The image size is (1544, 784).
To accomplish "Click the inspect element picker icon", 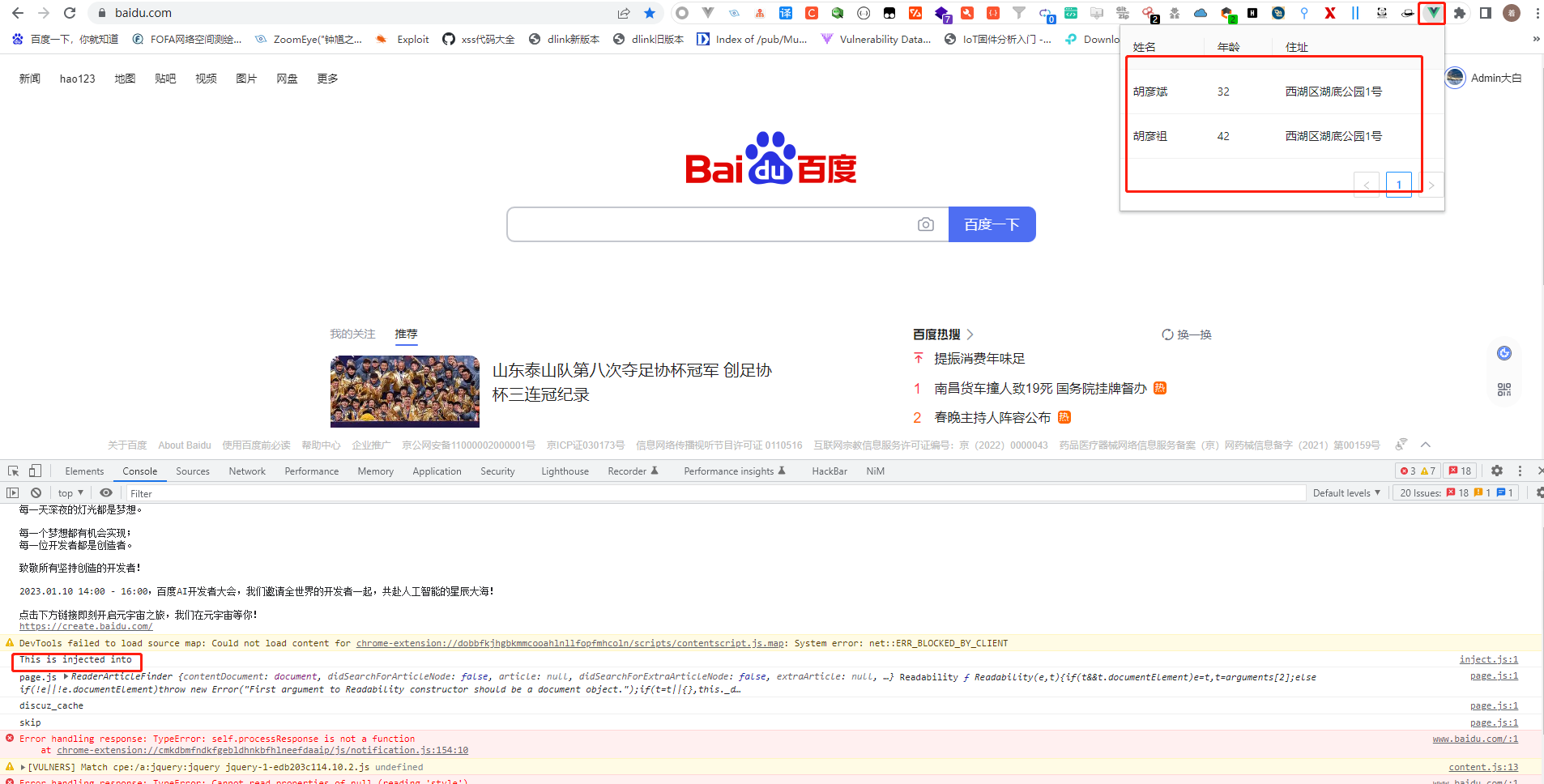I will (x=14, y=471).
